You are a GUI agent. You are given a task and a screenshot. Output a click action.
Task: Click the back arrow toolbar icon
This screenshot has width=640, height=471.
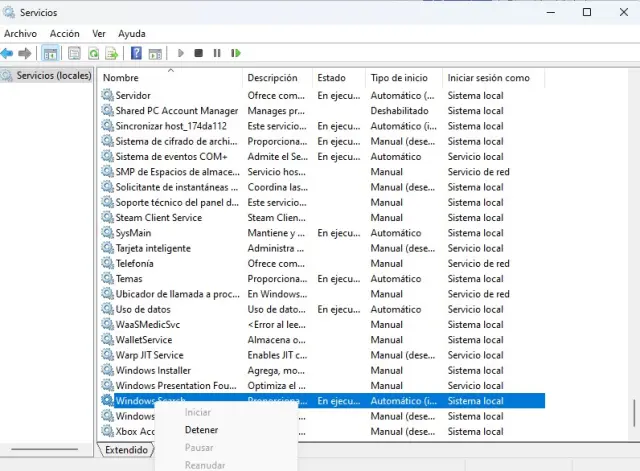click(x=8, y=53)
